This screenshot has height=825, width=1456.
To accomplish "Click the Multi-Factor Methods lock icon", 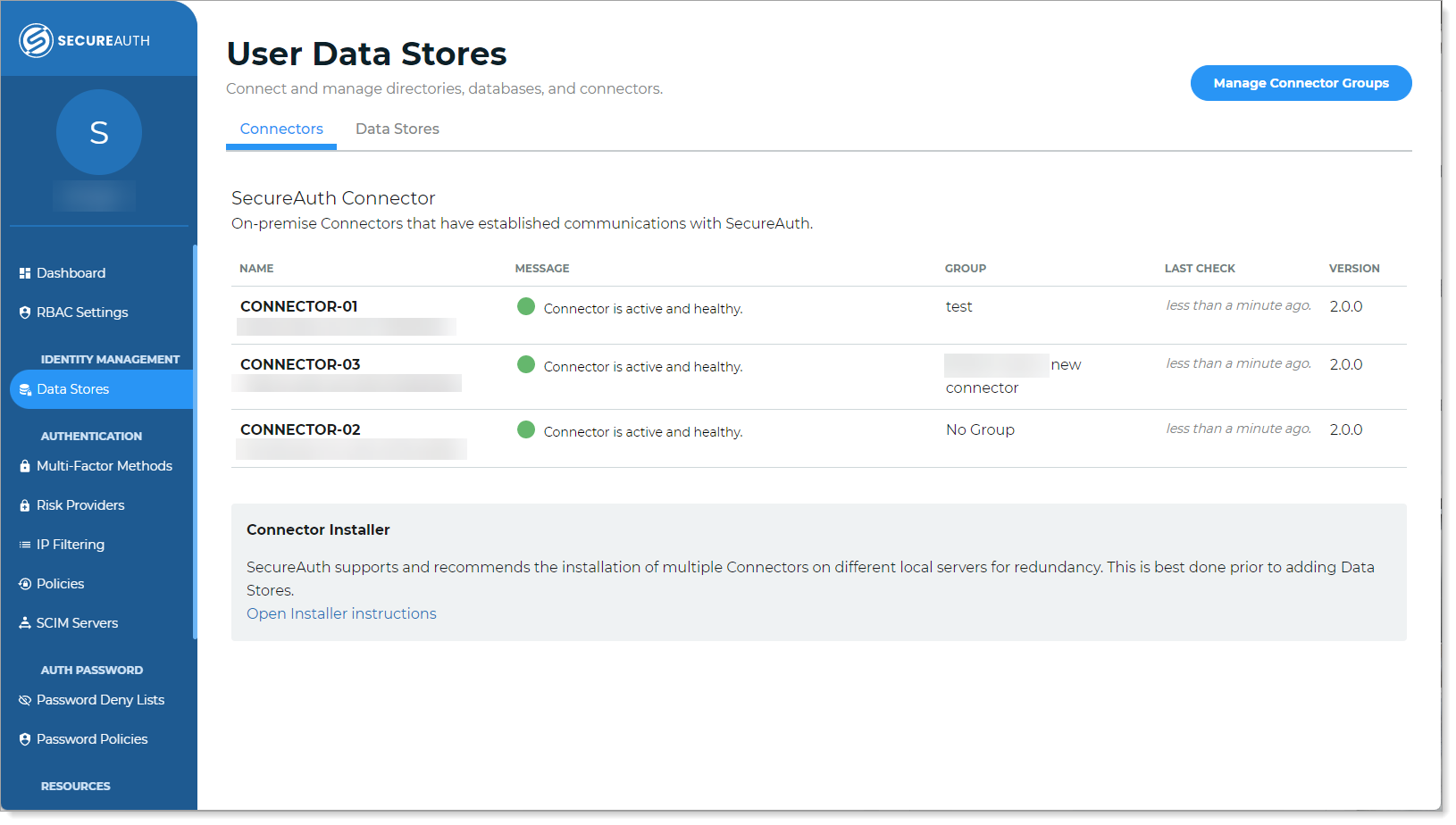I will point(25,466).
